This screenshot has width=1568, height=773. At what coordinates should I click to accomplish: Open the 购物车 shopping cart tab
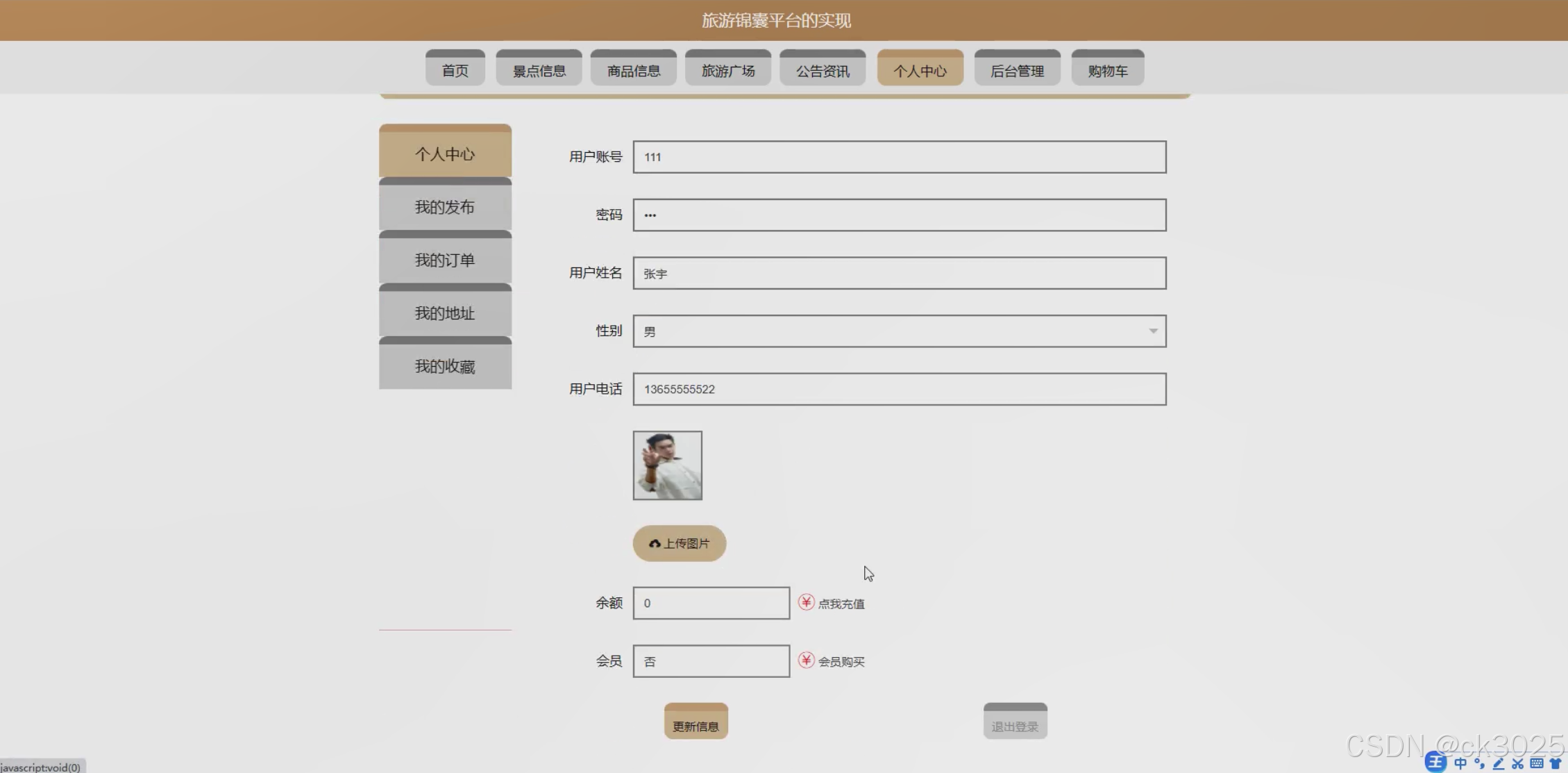point(1107,70)
